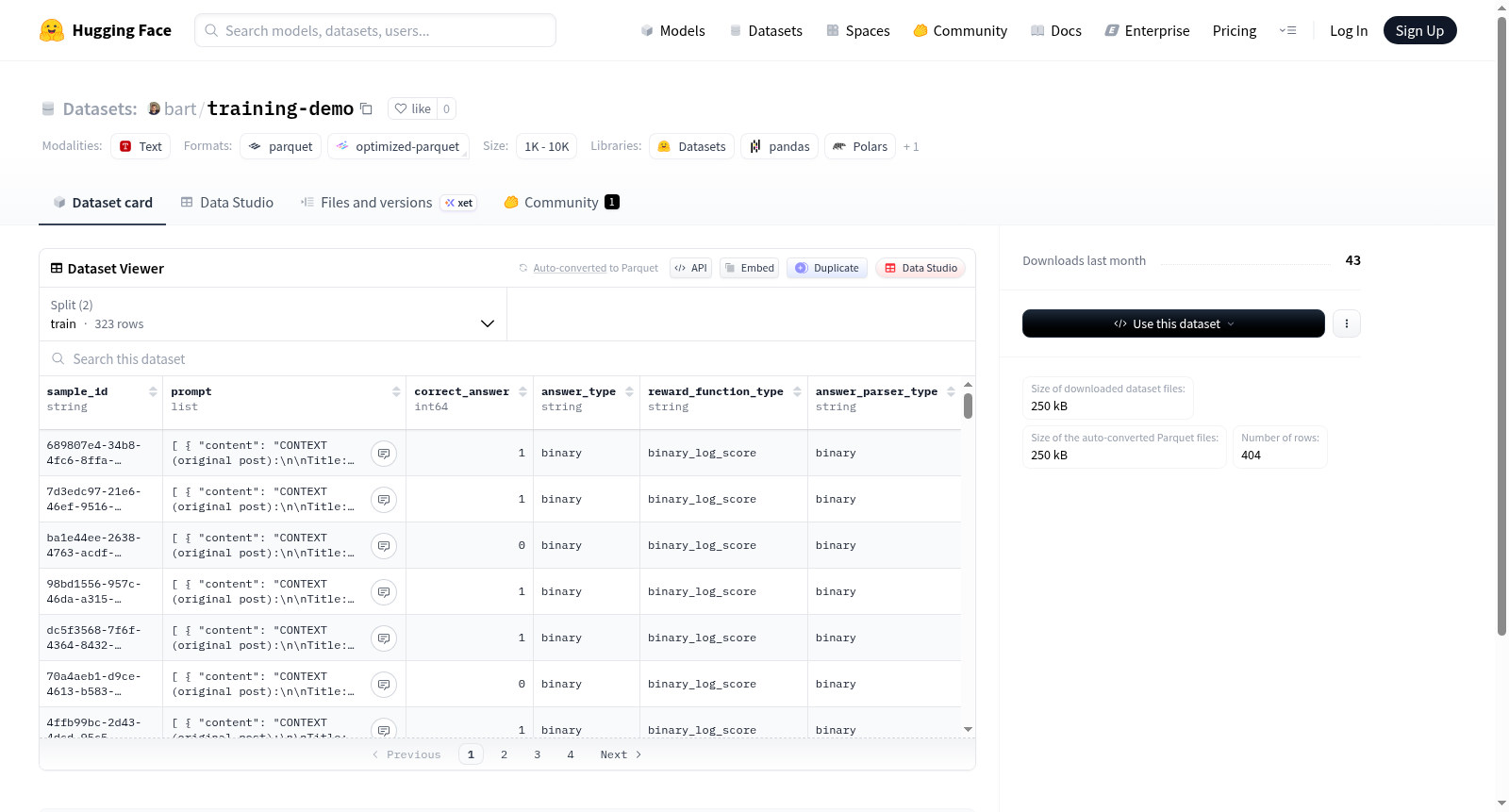The image size is (1509, 812).
Task: Focus the Search this dataset field
Action: [507, 359]
